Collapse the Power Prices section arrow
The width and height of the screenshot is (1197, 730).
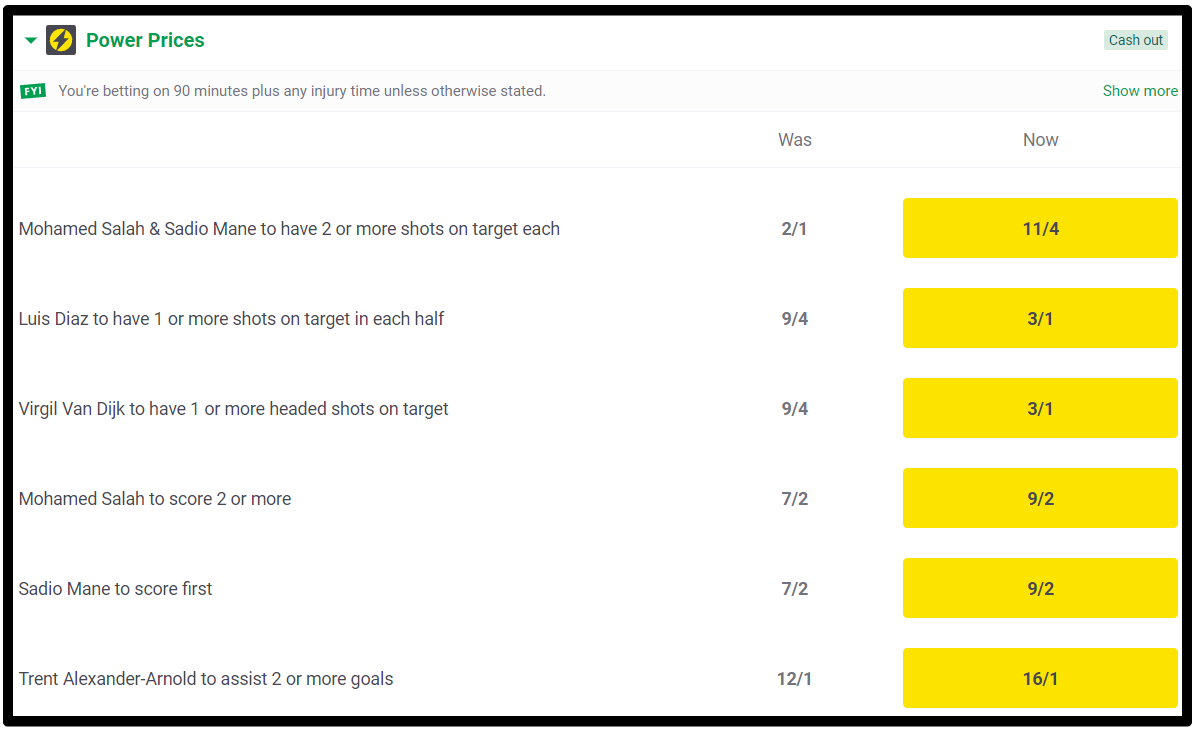click(x=31, y=40)
